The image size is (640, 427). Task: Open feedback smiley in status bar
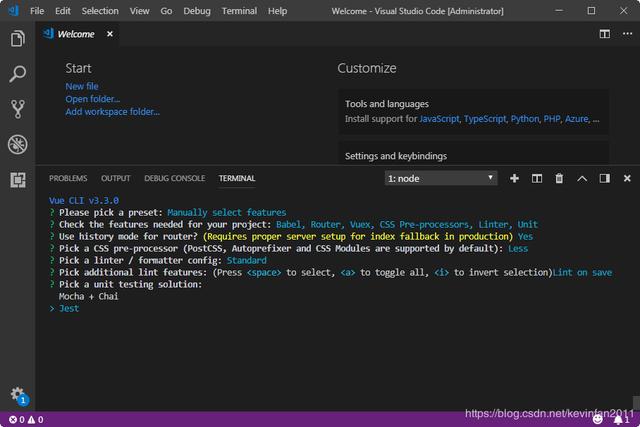point(598,419)
